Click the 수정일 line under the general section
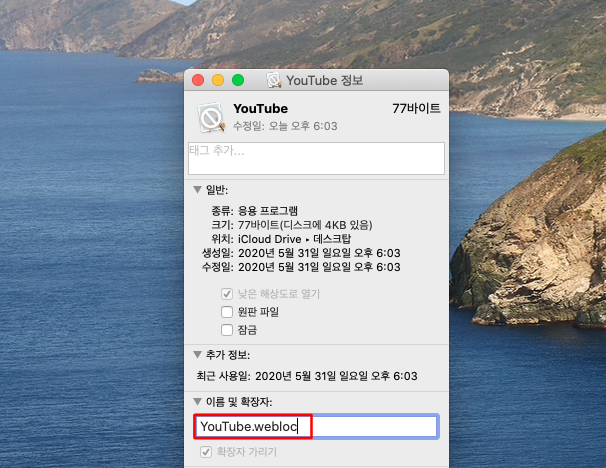Viewport: 606px width, 468px height. click(x=301, y=267)
